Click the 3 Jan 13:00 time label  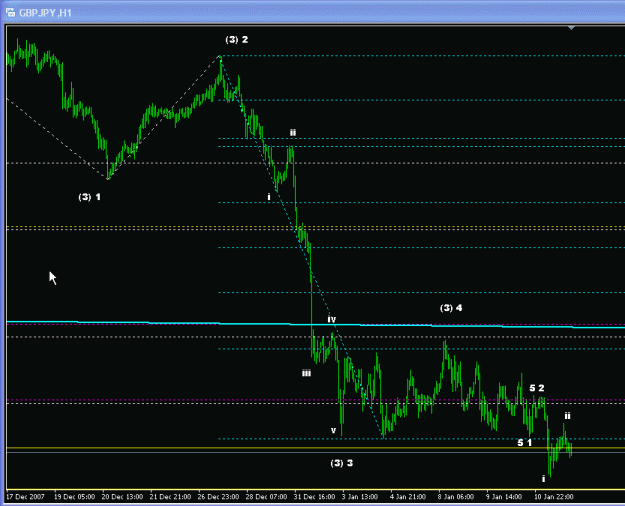click(x=360, y=497)
